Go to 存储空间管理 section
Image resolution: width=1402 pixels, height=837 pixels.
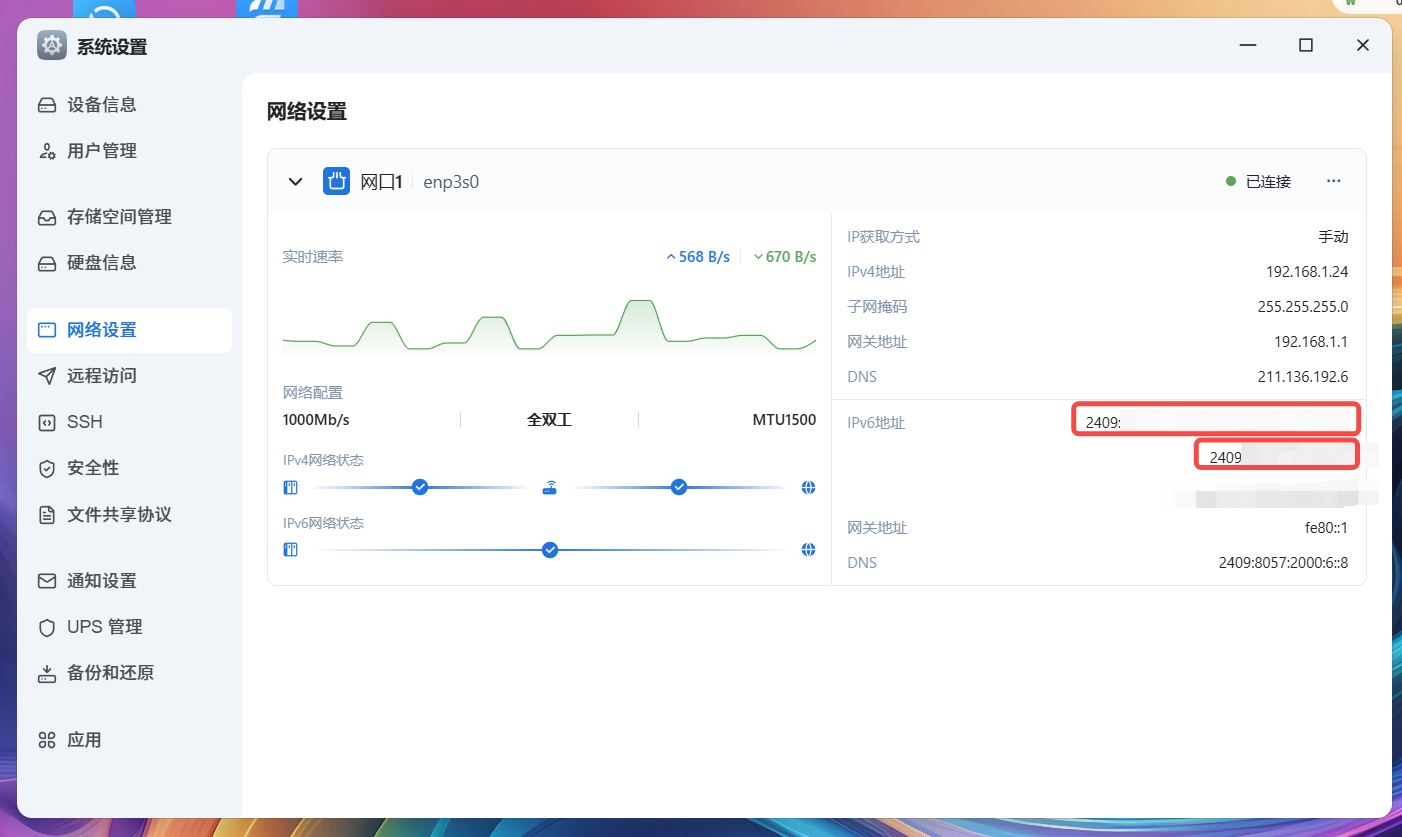[x=119, y=217]
